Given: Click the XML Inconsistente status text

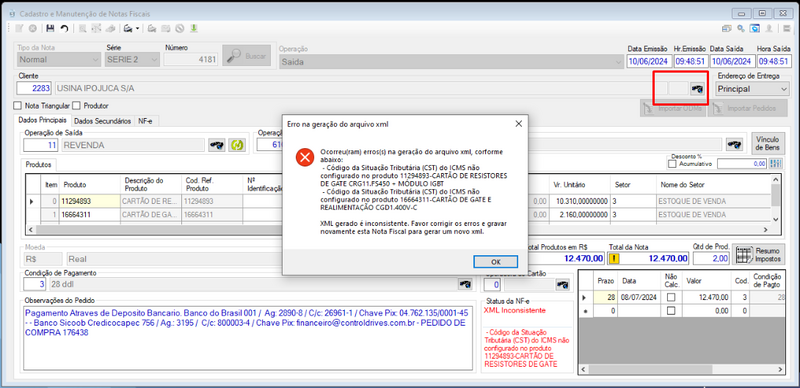Looking at the screenshot, I should [515, 310].
